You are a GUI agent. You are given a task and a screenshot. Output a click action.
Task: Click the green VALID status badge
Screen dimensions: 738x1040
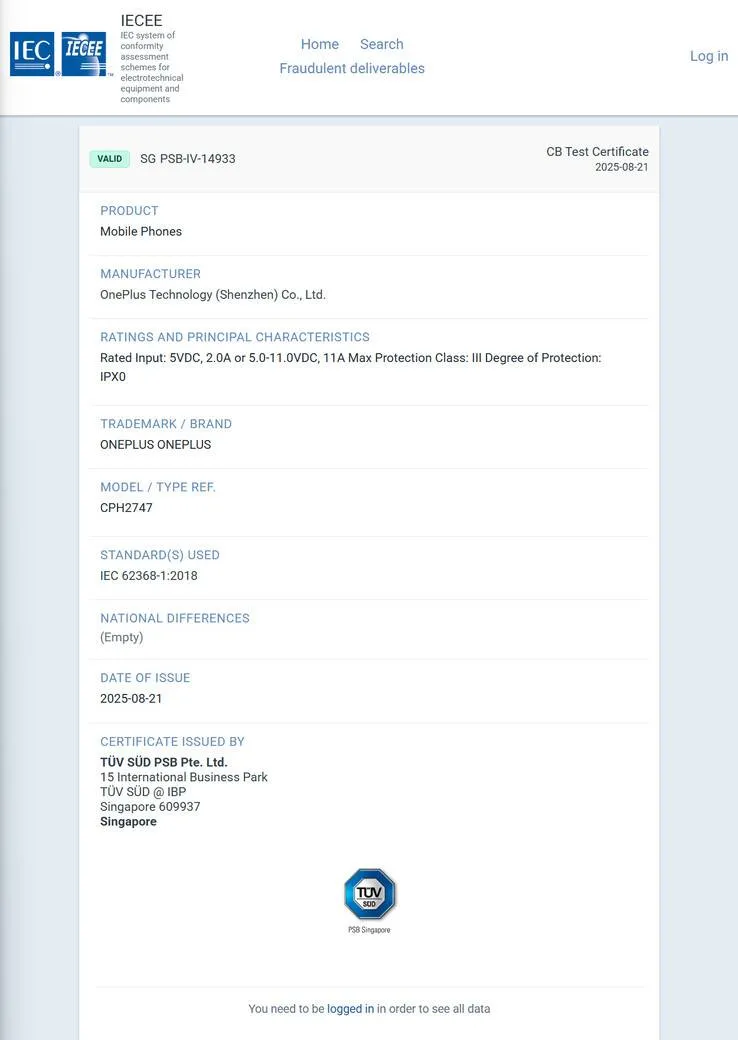[109, 159]
